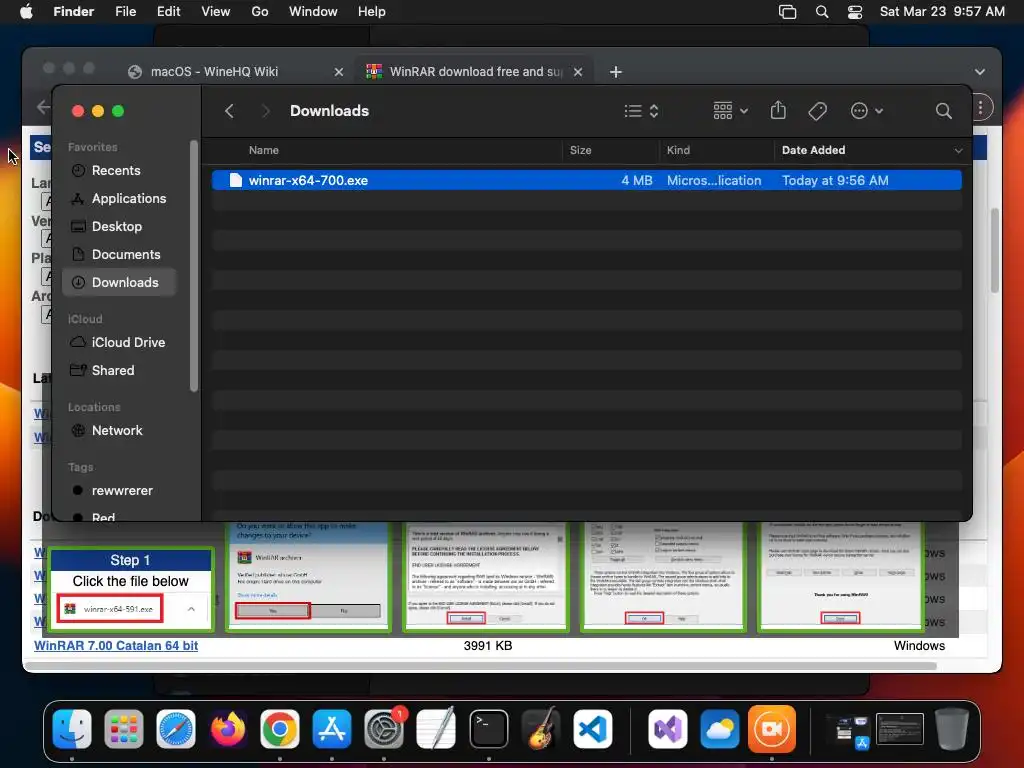This screenshot has width=1024, height=768.
Task: Close the macOS - WineHQ Wiki tab
Action: click(x=338, y=72)
